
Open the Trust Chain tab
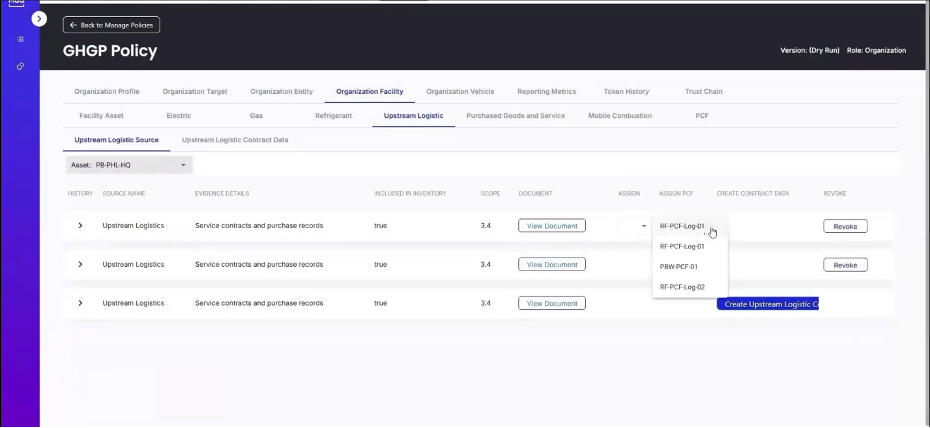pos(703,92)
